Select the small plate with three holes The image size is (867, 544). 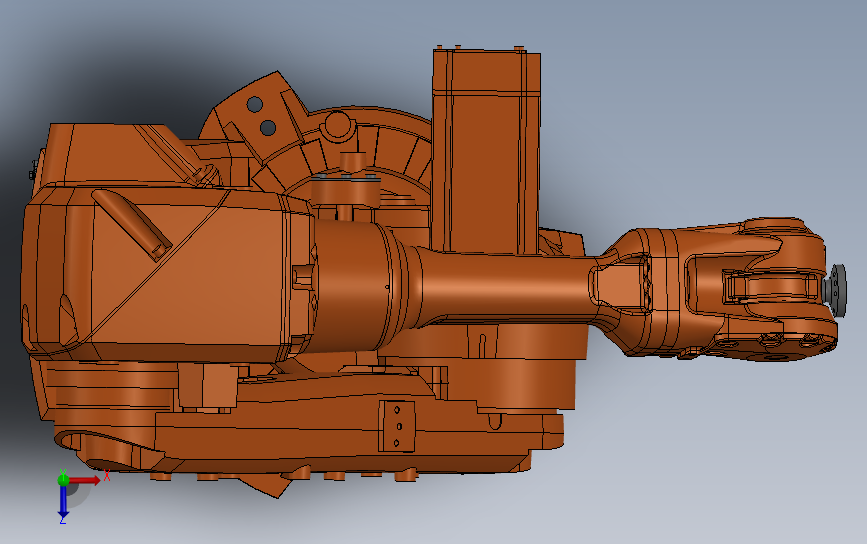[397, 426]
